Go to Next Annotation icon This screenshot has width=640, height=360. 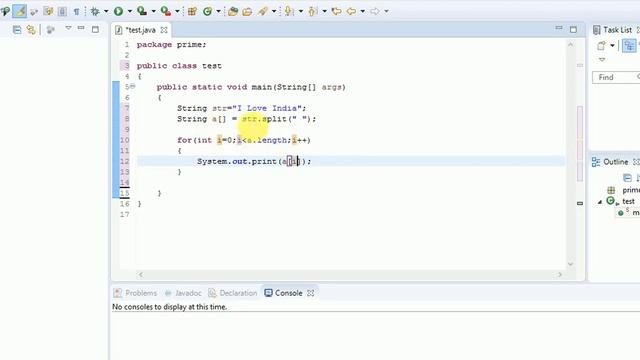coord(289,11)
